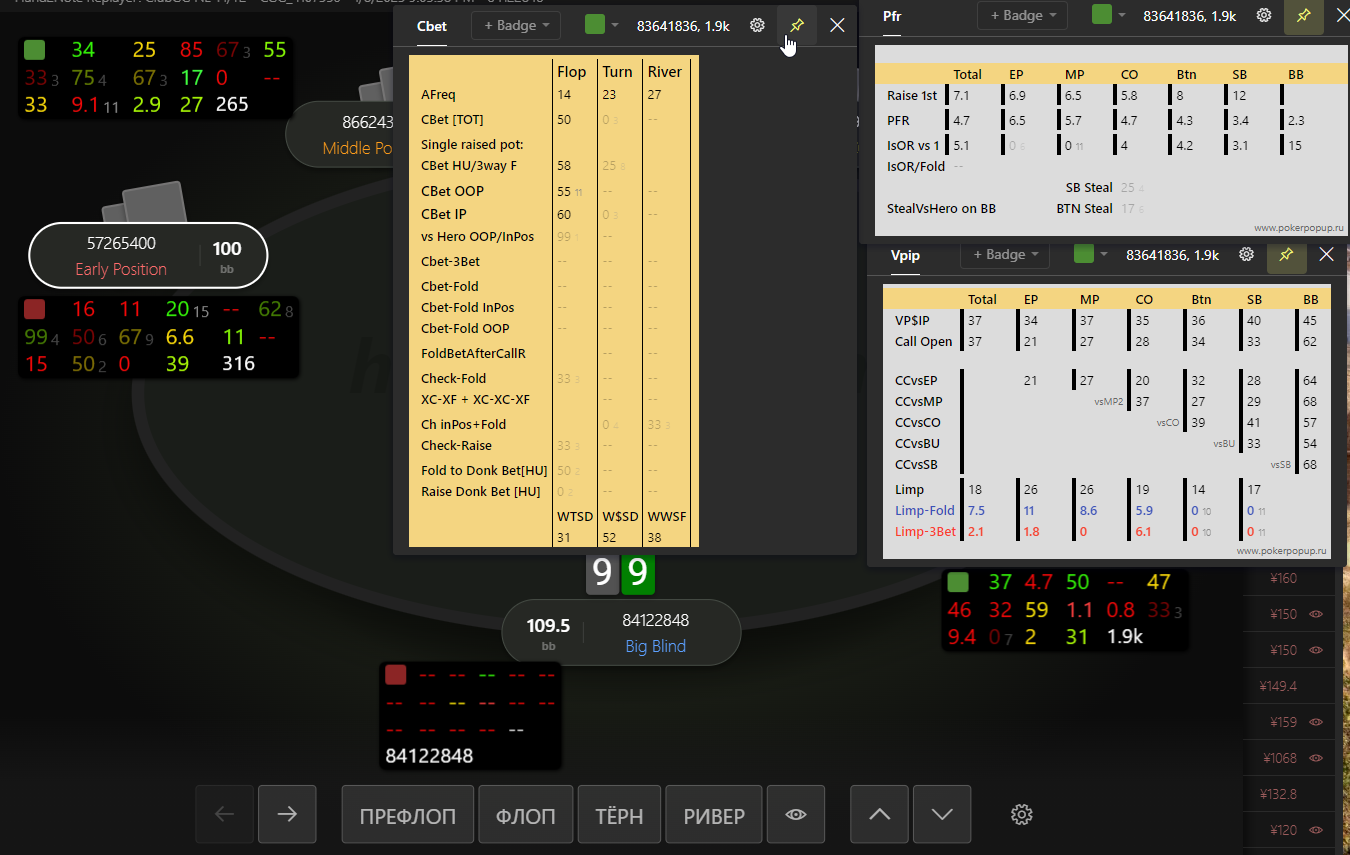Image resolution: width=1350 pixels, height=855 pixels.
Task: Click BTN Steal label in Pfr popup
Action: 1085,208
